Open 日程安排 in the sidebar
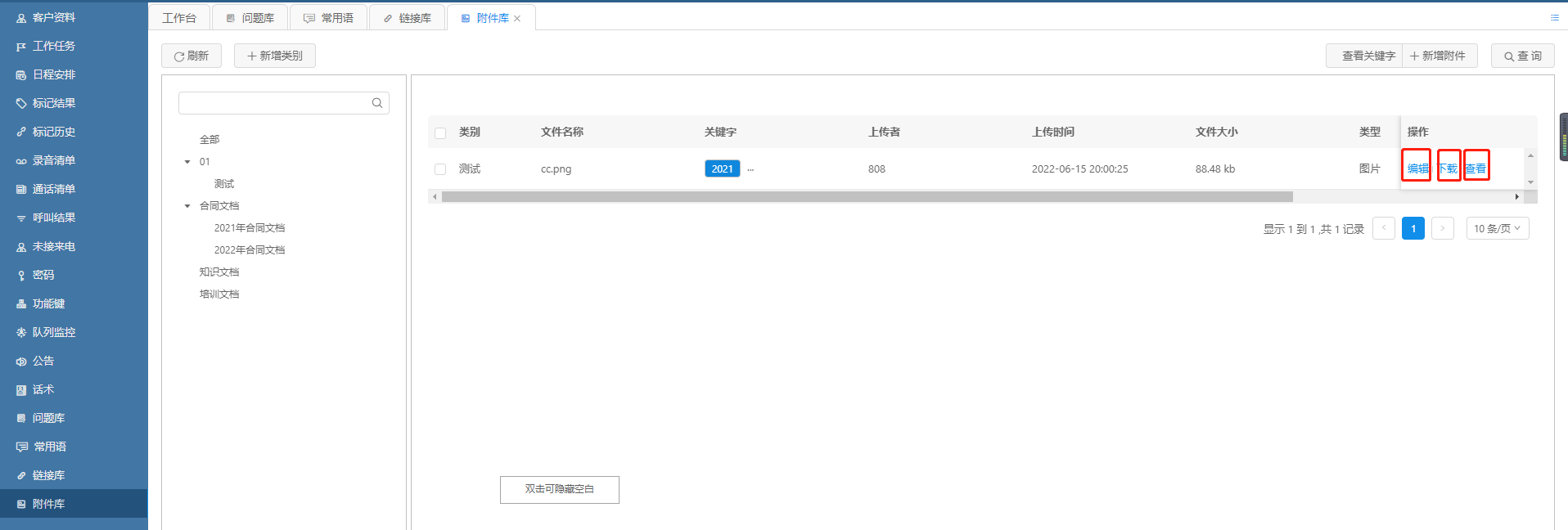 click(x=53, y=74)
